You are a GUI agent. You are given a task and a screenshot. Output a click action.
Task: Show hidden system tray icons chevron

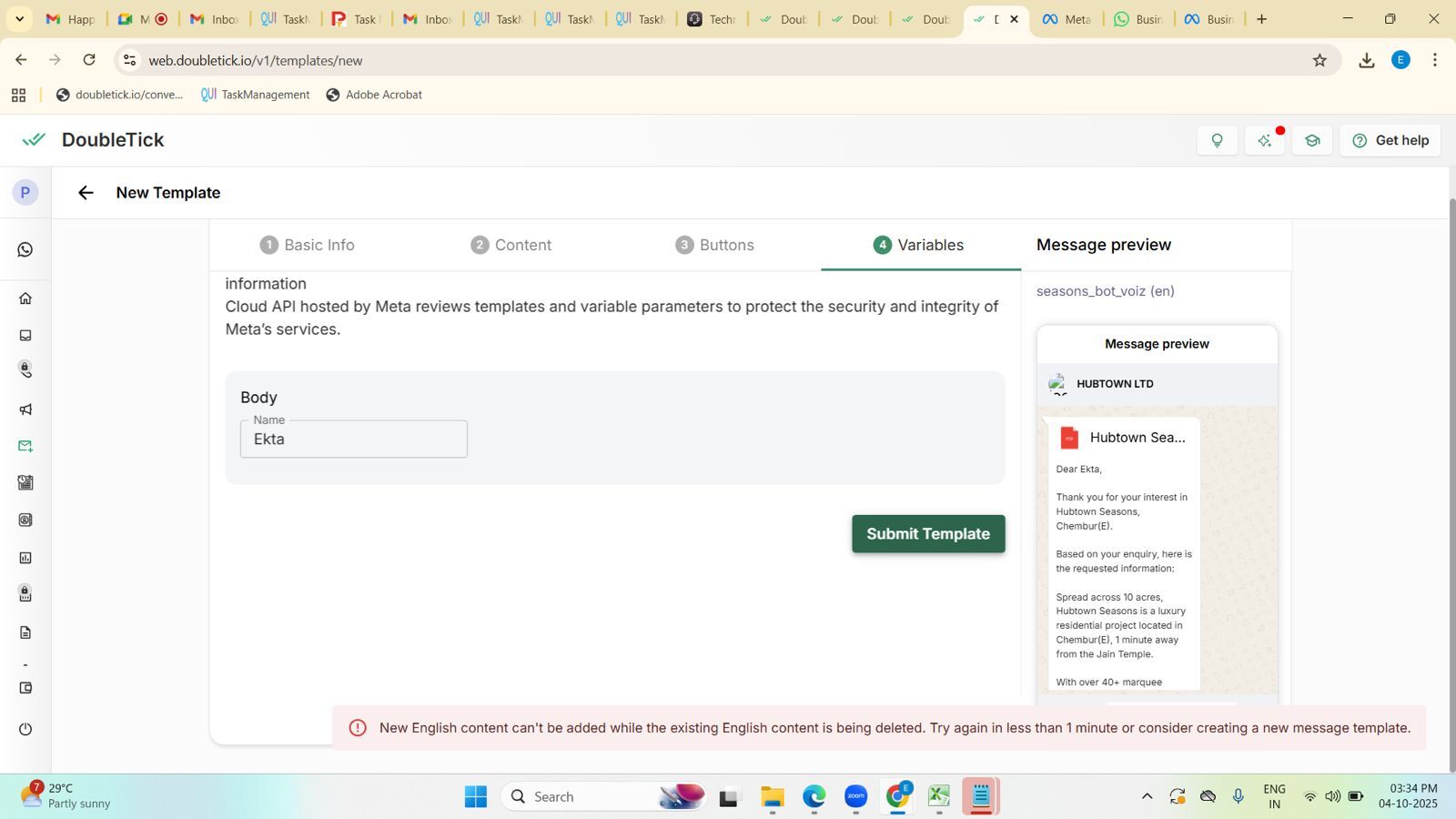[x=1147, y=797]
